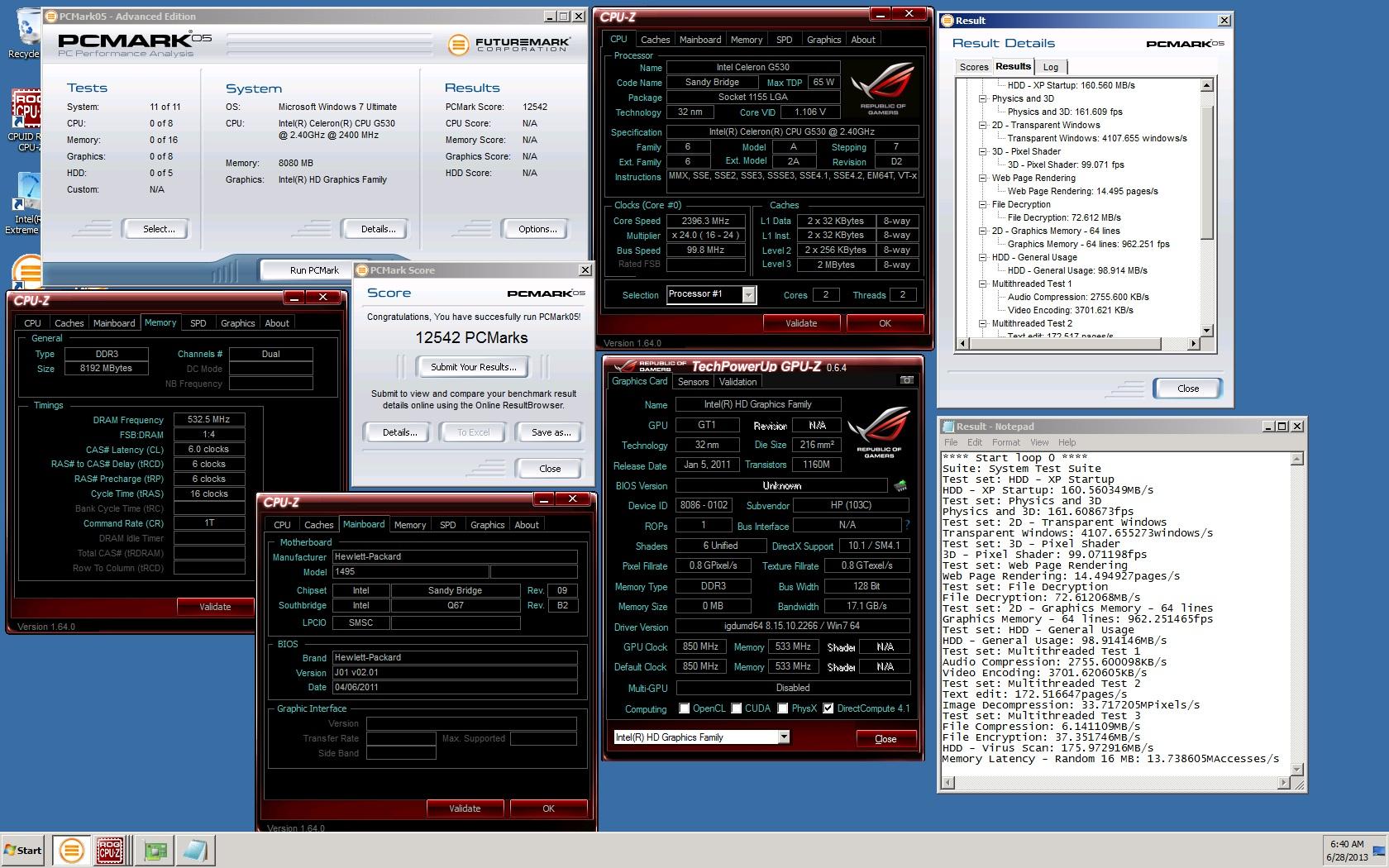
Task: Enable the OpenCL checkbox in GPU-Z
Action: pos(684,708)
